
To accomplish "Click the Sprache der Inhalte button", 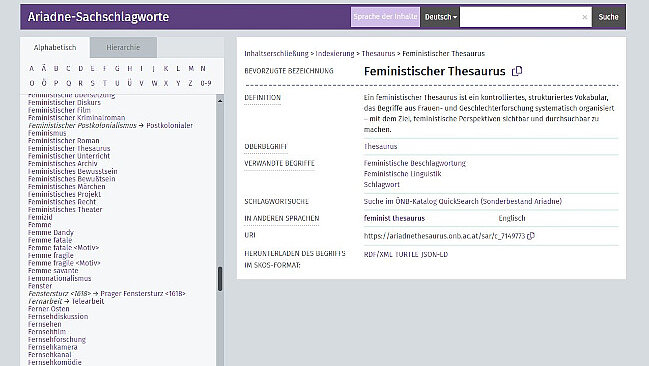I will click(385, 17).
